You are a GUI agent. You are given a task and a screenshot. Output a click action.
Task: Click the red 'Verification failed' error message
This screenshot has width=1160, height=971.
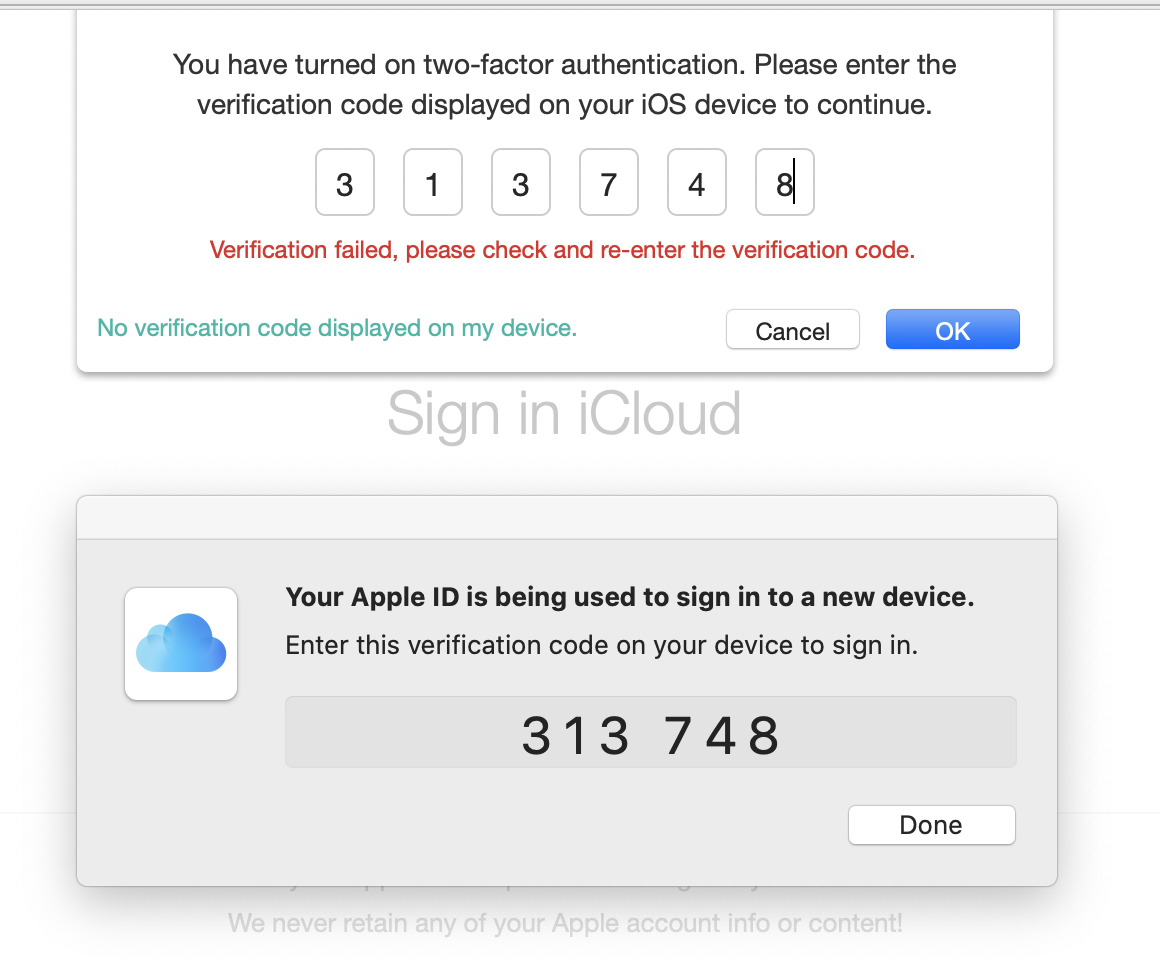pyautogui.click(x=562, y=250)
